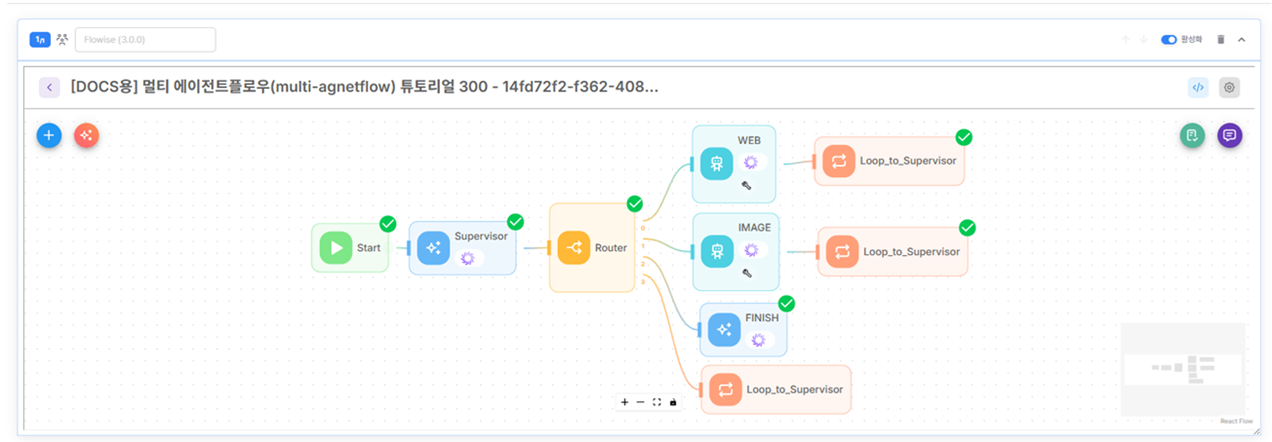Click the move-section-down arrow
Viewport: 1272px width, 442px height.
1143,39
